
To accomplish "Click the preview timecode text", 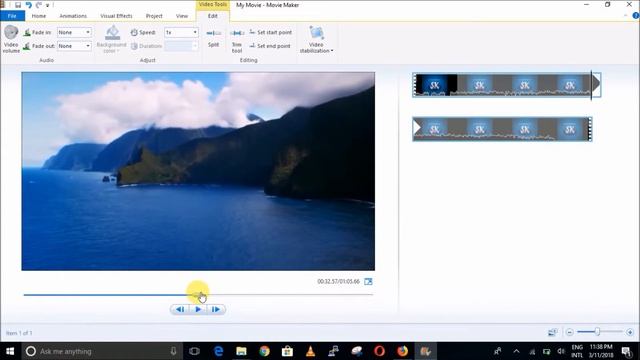I will pyautogui.click(x=338, y=282).
